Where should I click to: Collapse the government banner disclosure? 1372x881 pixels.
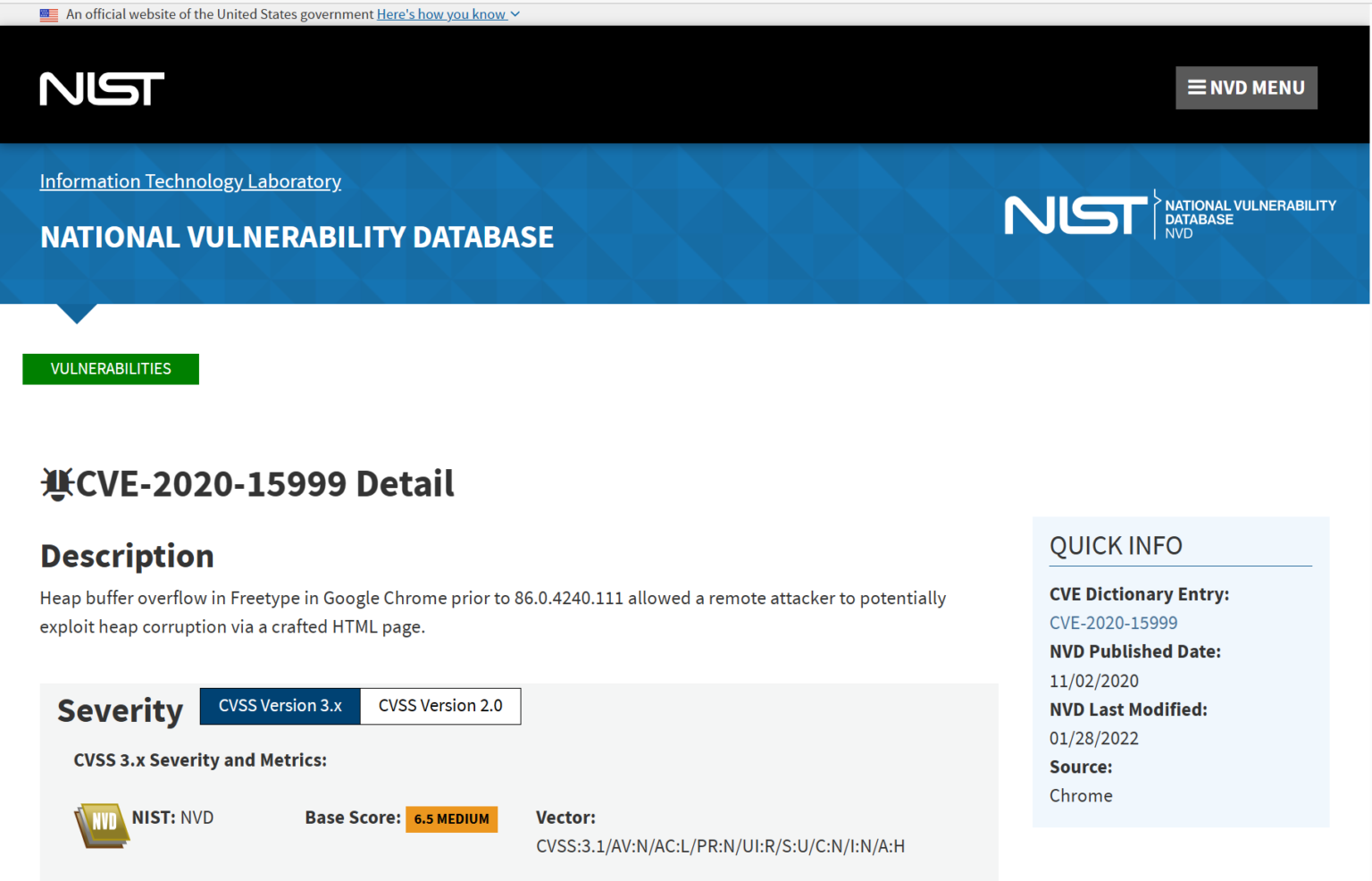(x=514, y=14)
